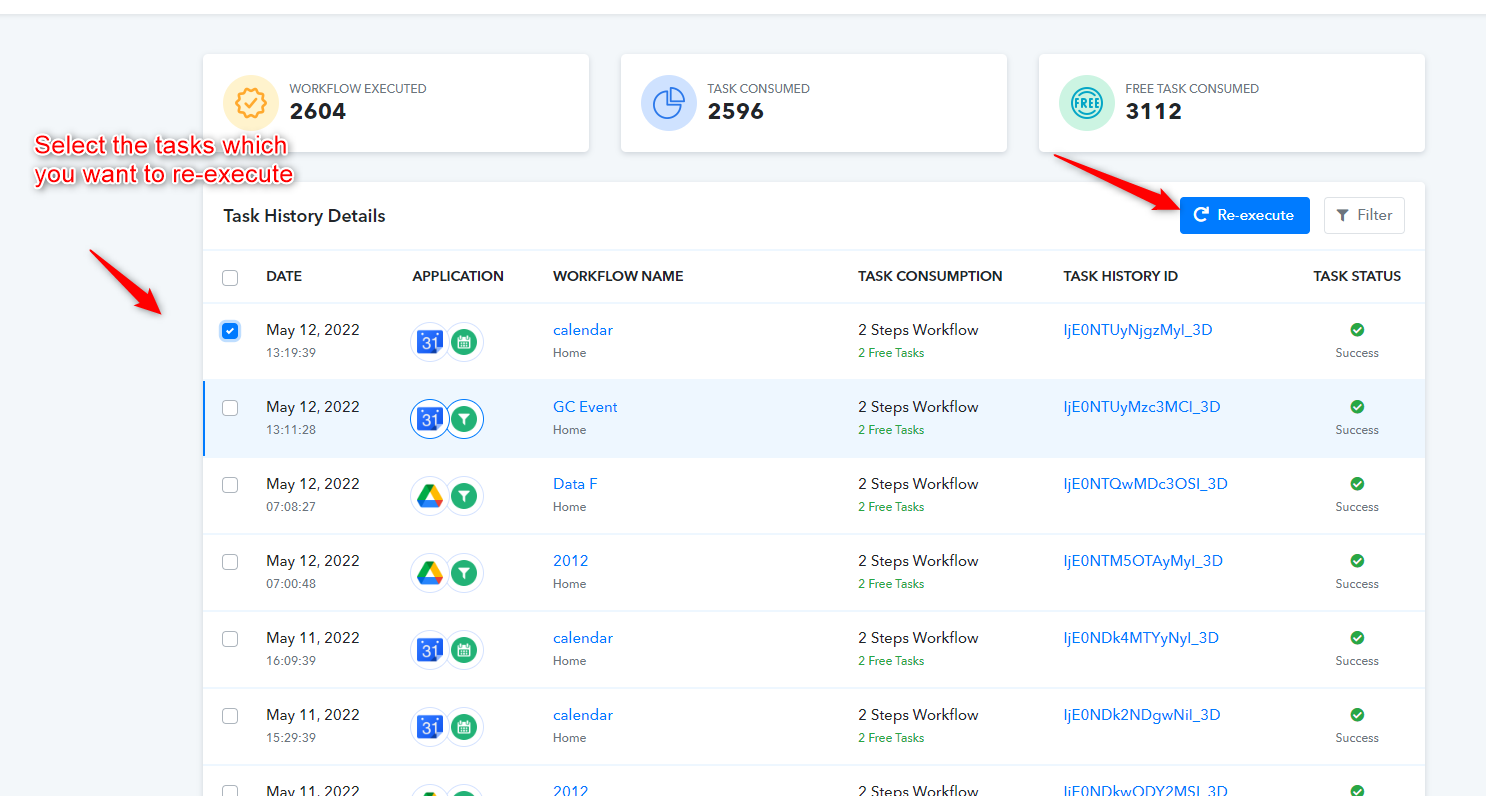This screenshot has height=796, width=1486.
Task: Check the 07:00:48 task row checkbox
Action: point(230,562)
